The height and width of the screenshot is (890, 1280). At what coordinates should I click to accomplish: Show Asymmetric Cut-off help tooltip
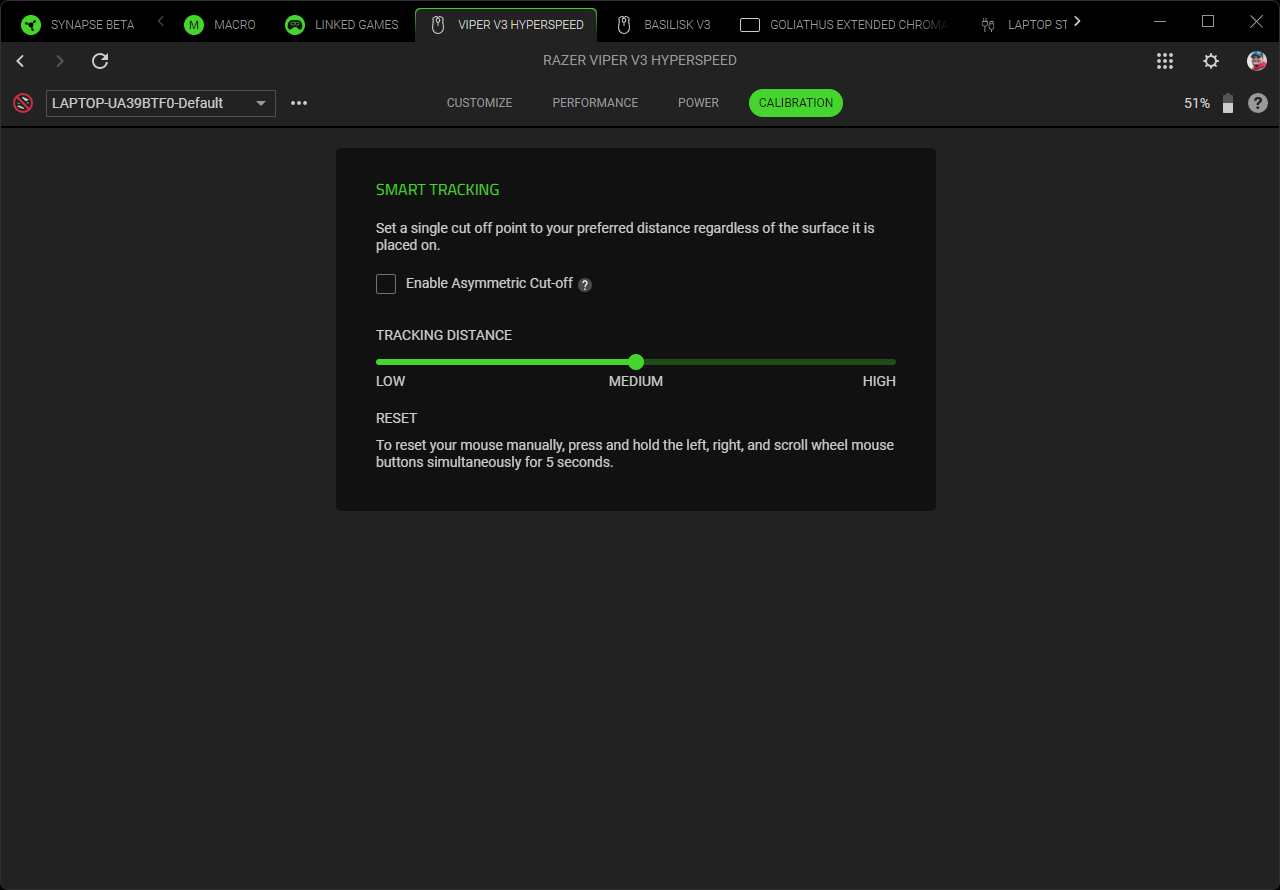585,285
